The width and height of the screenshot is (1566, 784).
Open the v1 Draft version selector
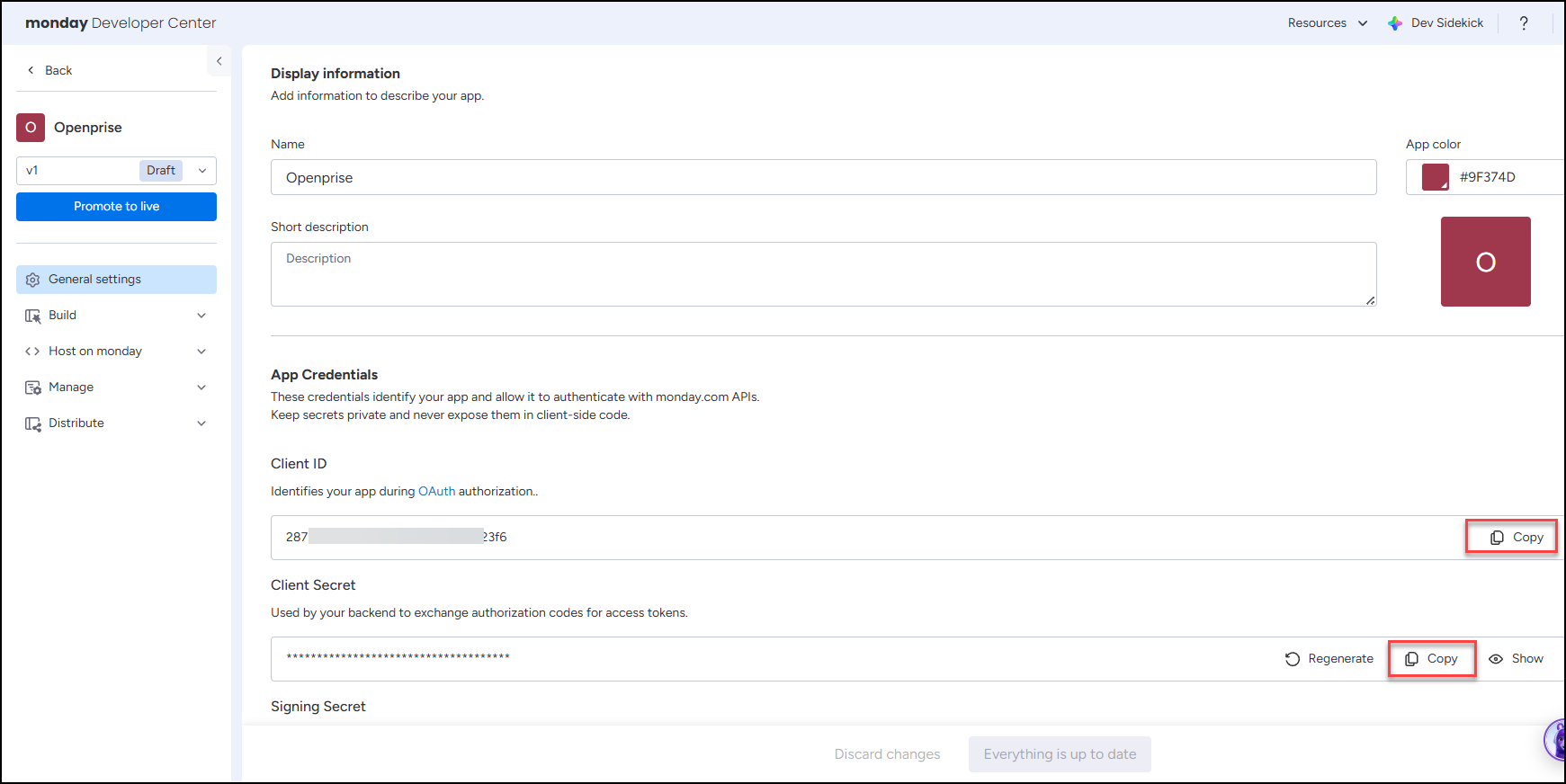click(116, 171)
